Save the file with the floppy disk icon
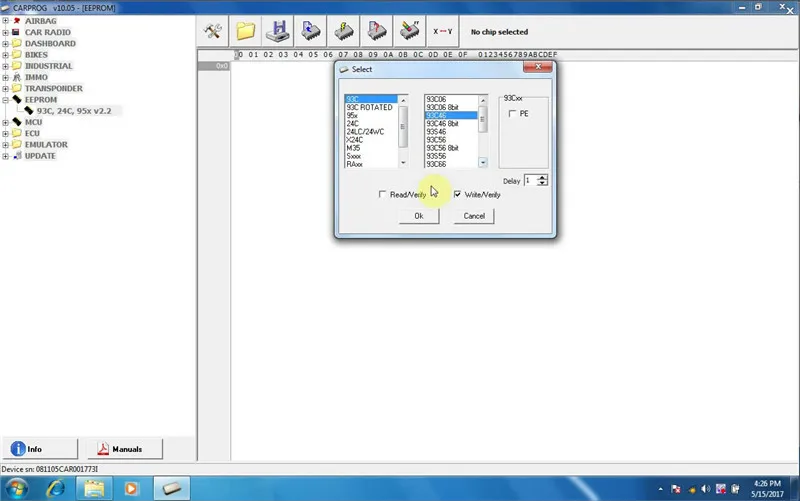Image resolution: width=800 pixels, height=501 pixels. [278, 31]
